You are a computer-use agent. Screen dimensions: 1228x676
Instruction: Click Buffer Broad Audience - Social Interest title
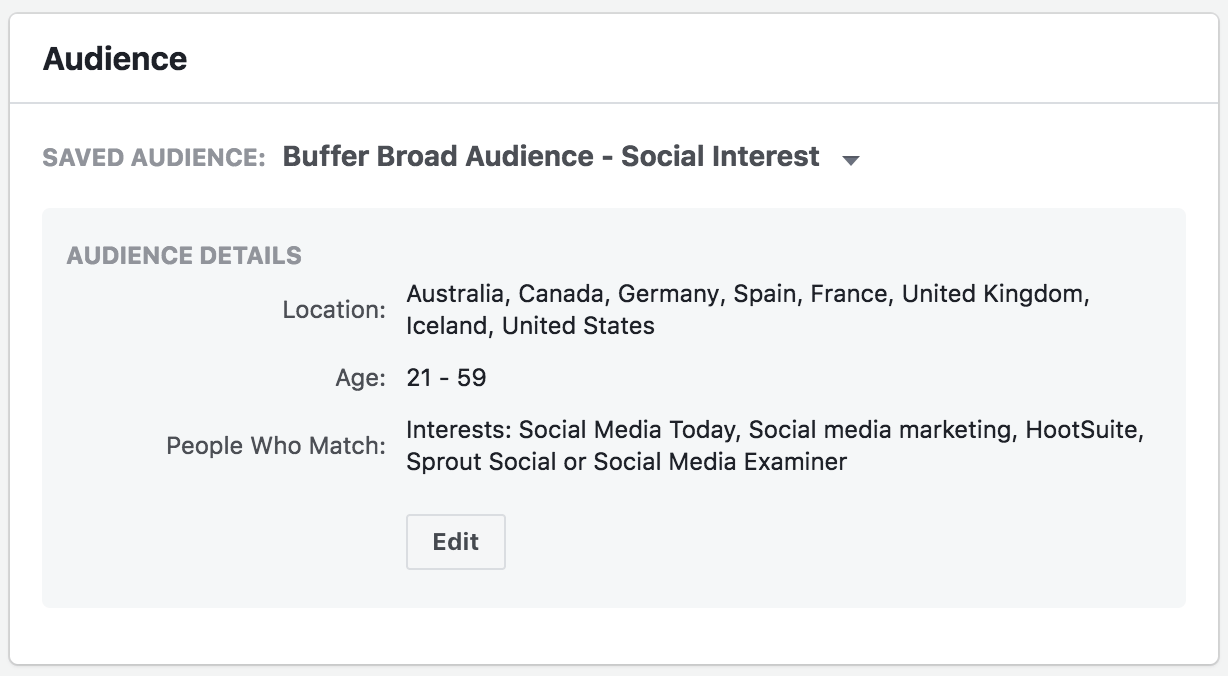pos(549,156)
